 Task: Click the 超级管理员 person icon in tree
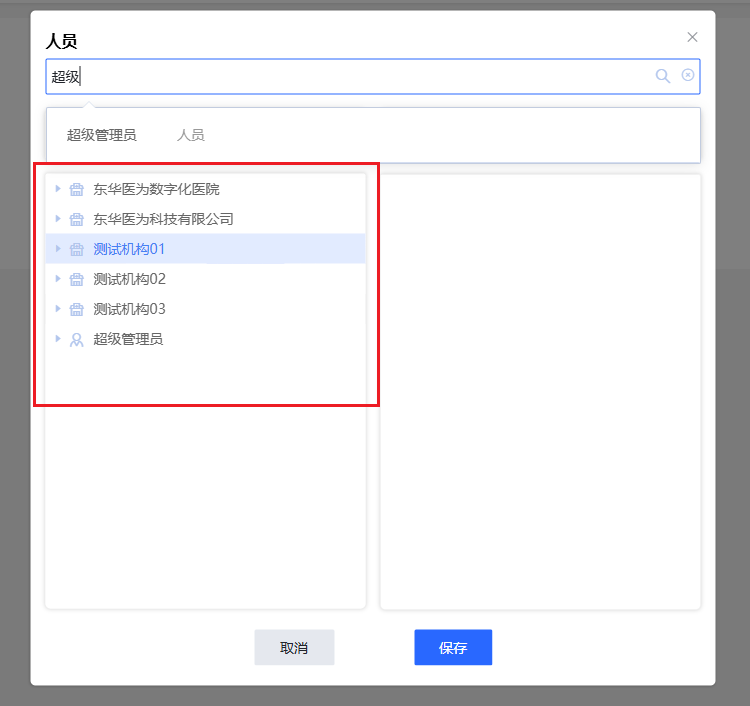pyautogui.click(x=76, y=339)
